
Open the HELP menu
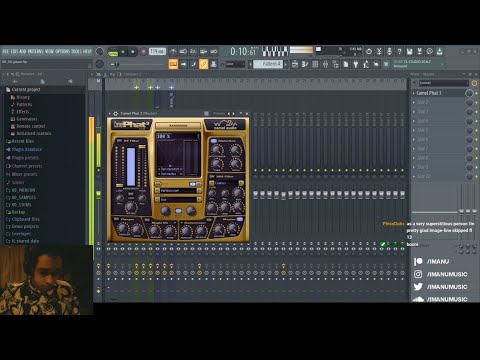click(x=87, y=51)
